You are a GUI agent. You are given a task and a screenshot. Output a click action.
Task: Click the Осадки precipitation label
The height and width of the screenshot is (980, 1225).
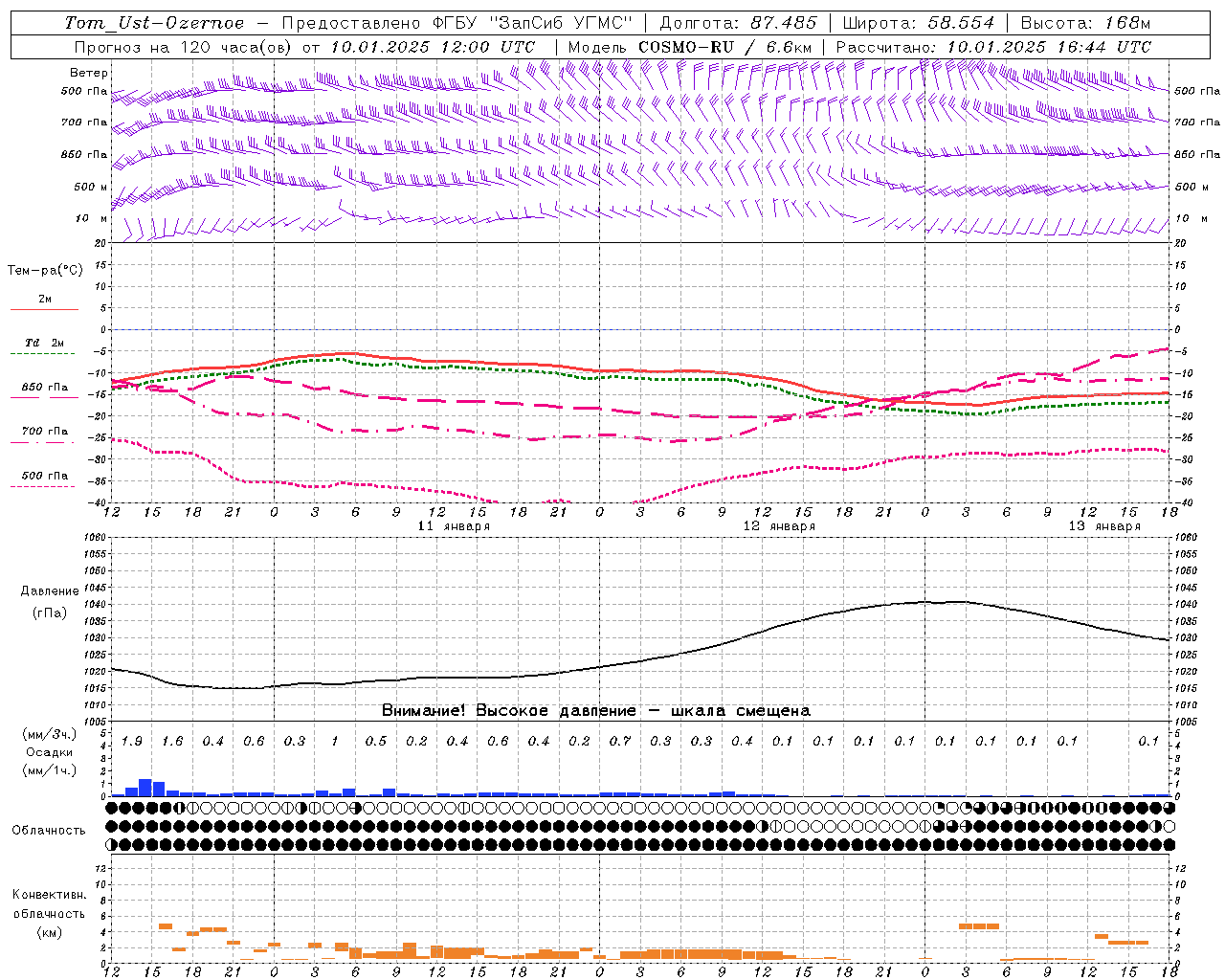point(49,752)
